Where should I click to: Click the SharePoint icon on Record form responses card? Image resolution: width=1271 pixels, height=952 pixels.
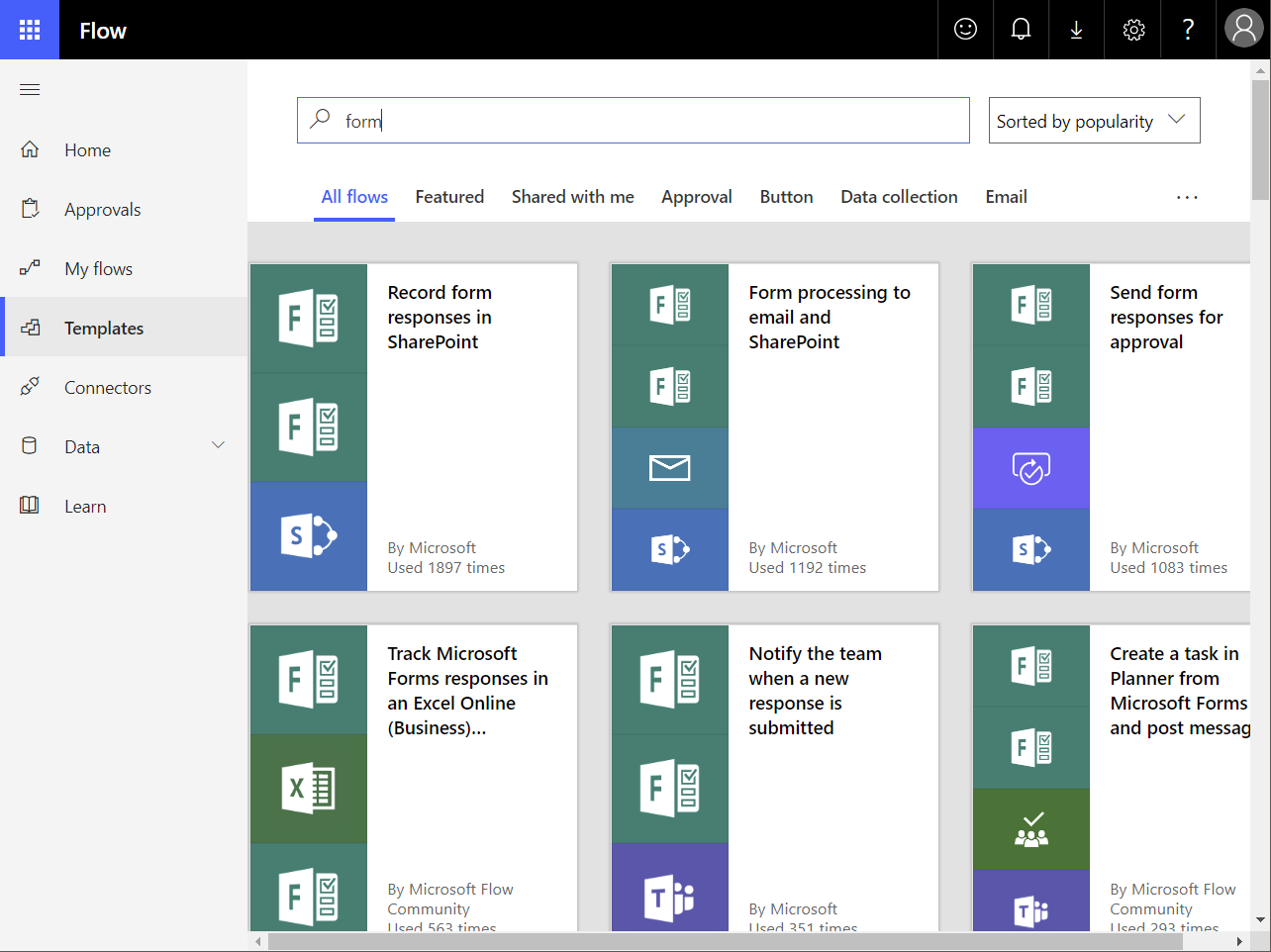[308, 536]
